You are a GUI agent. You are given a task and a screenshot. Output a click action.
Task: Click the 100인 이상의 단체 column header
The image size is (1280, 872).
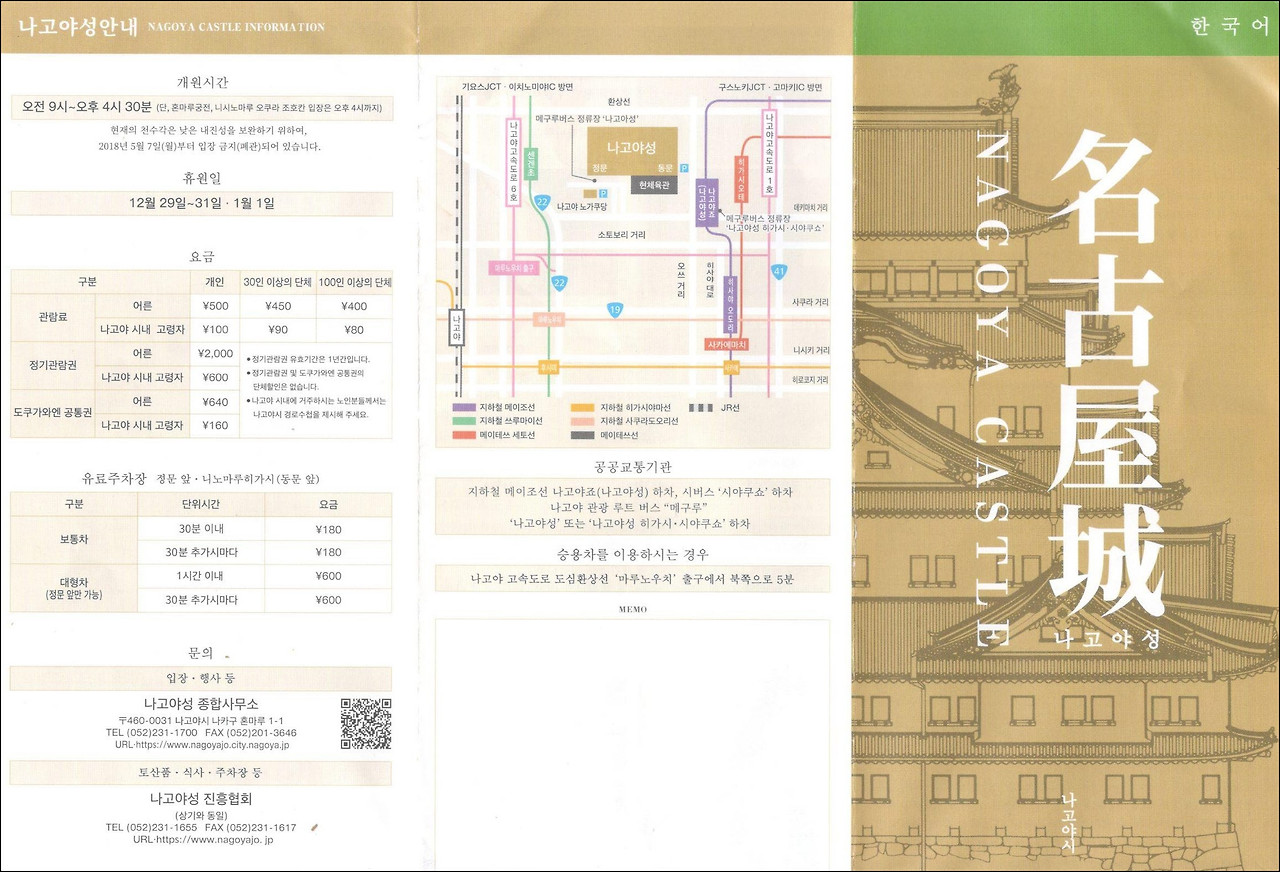click(354, 282)
